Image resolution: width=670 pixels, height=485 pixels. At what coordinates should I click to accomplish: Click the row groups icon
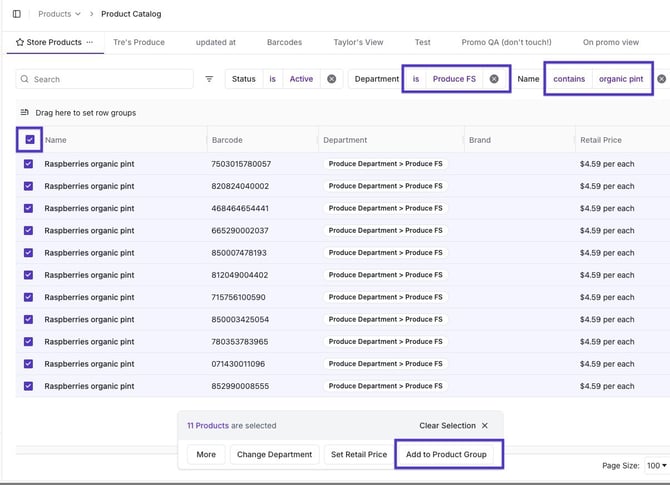point(25,113)
